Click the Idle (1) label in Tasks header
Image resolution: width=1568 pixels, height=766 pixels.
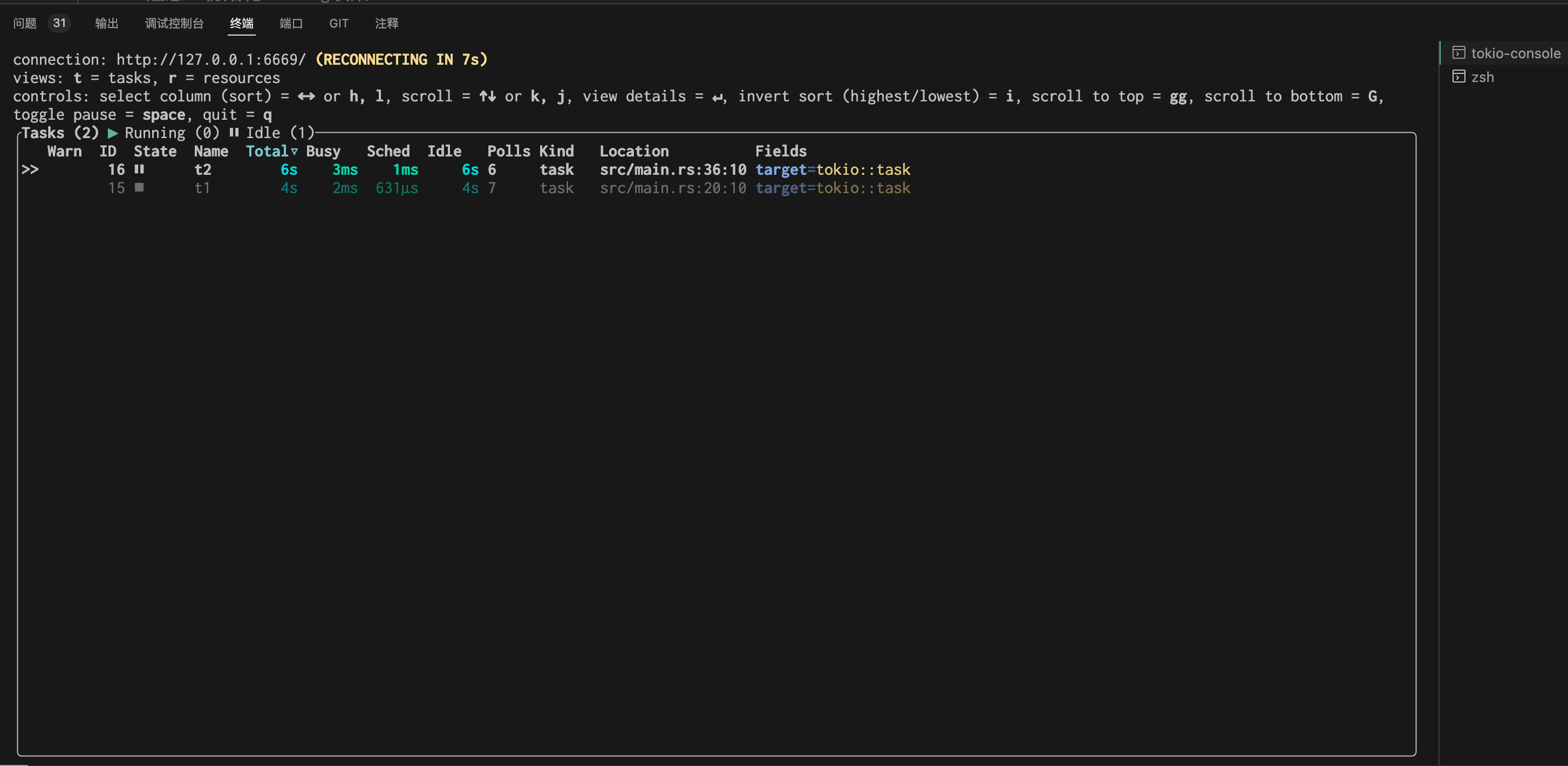point(280,133)
